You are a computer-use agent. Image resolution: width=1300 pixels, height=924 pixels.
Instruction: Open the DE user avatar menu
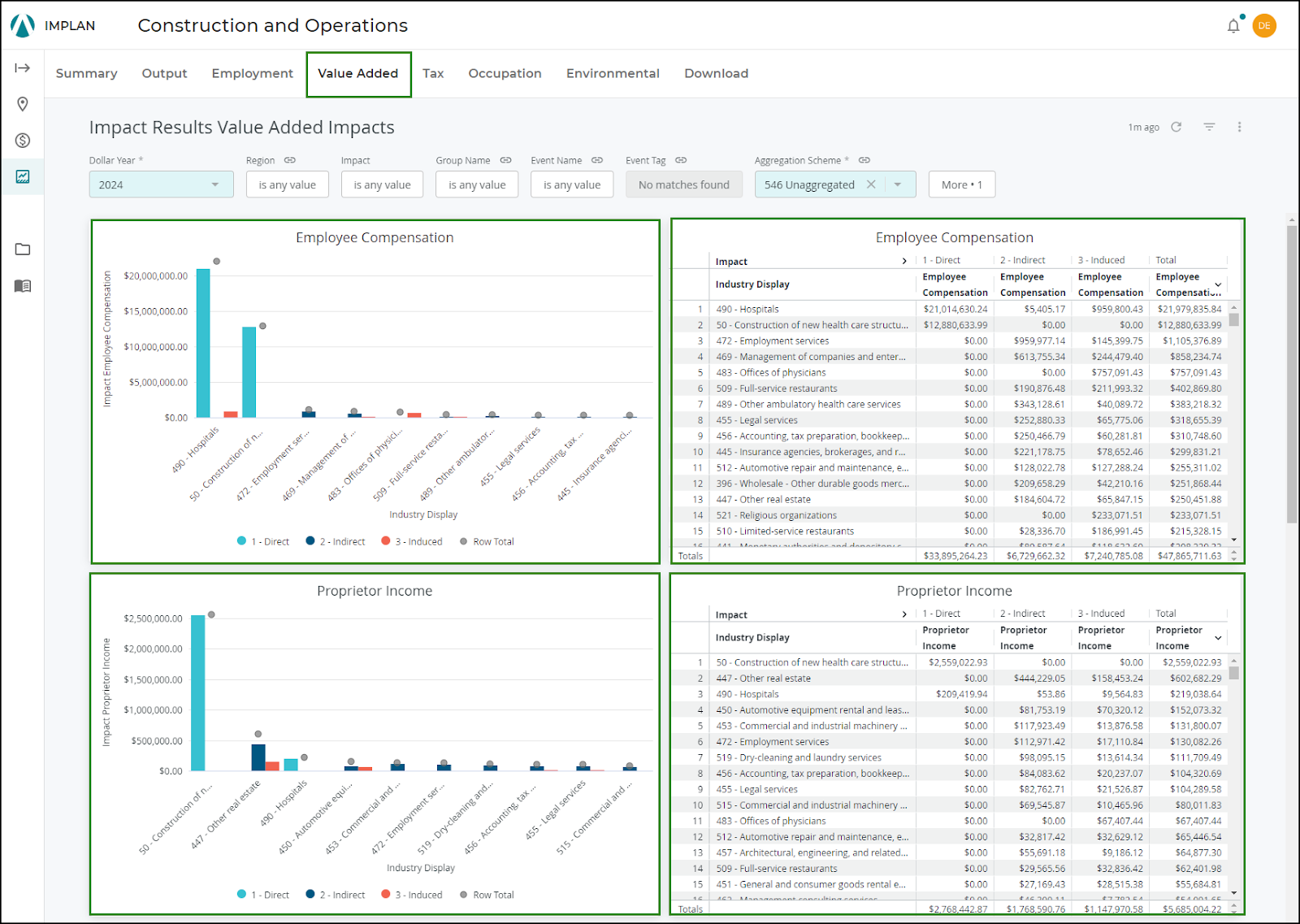tap(1264, 26)
